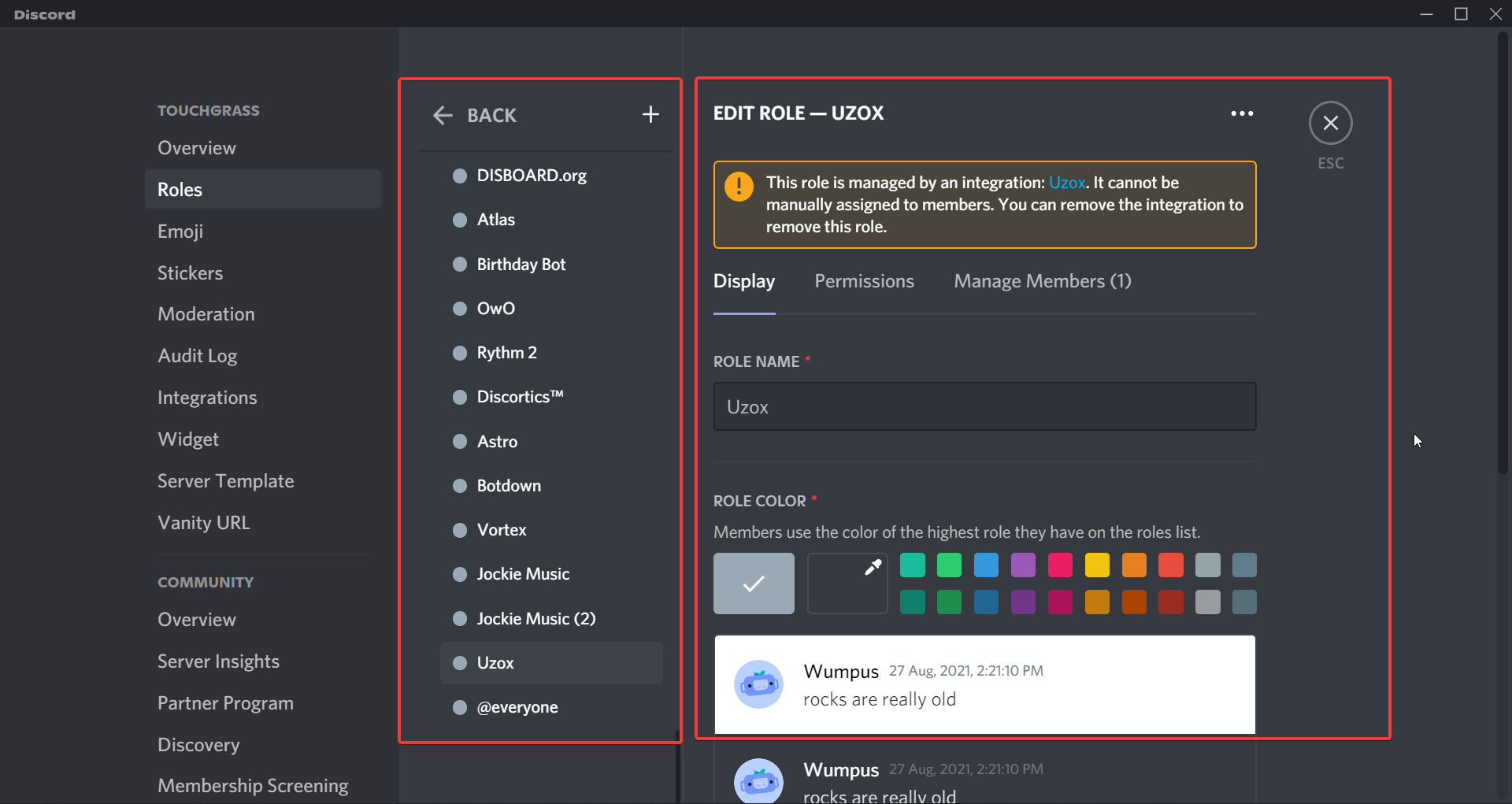Open server Overview under TOUCHGRASS
The width and height of the screenshot is (1512, 804).
coord(263,148)
